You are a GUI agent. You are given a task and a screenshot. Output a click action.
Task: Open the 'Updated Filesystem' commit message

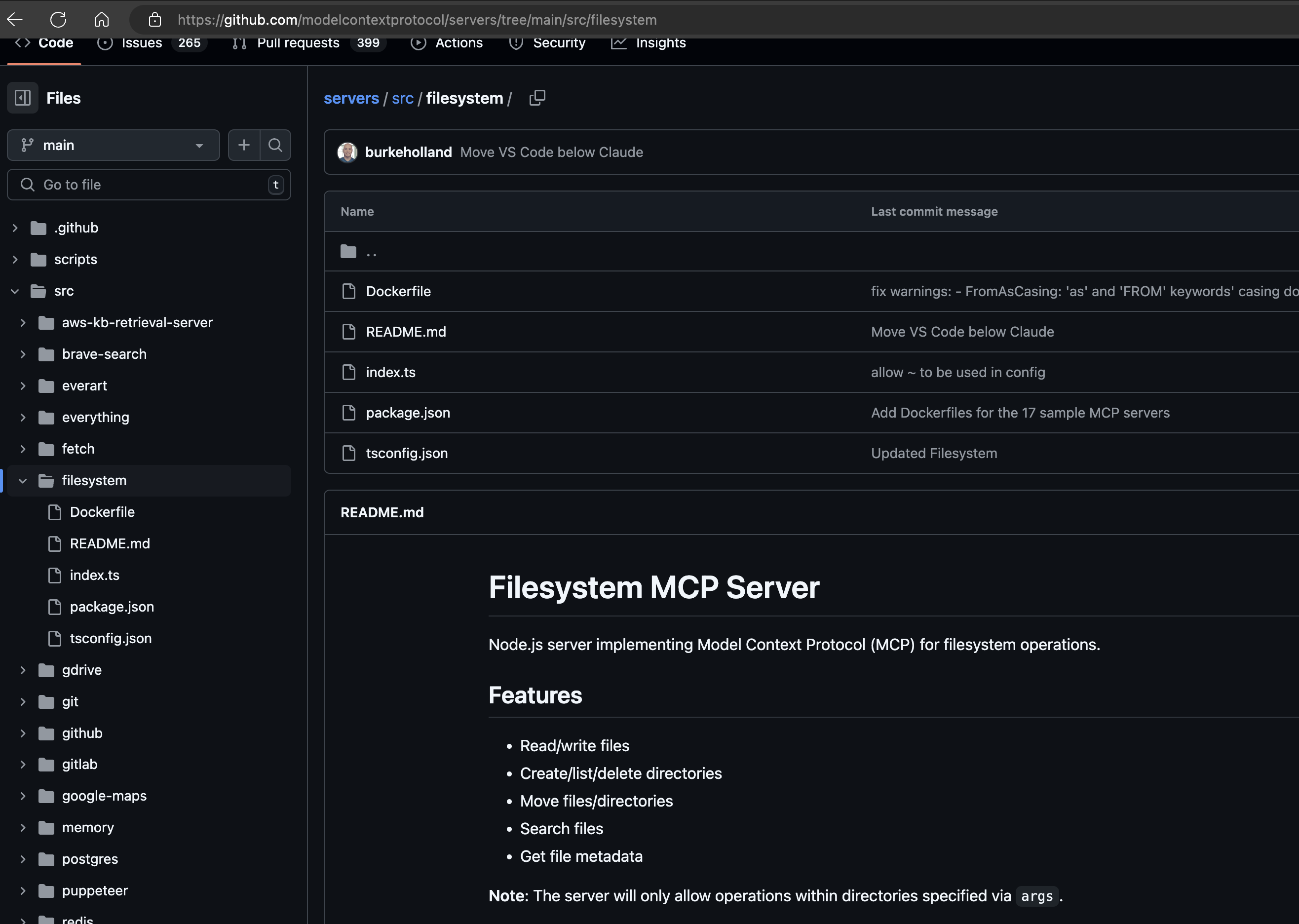coord(934,453)
